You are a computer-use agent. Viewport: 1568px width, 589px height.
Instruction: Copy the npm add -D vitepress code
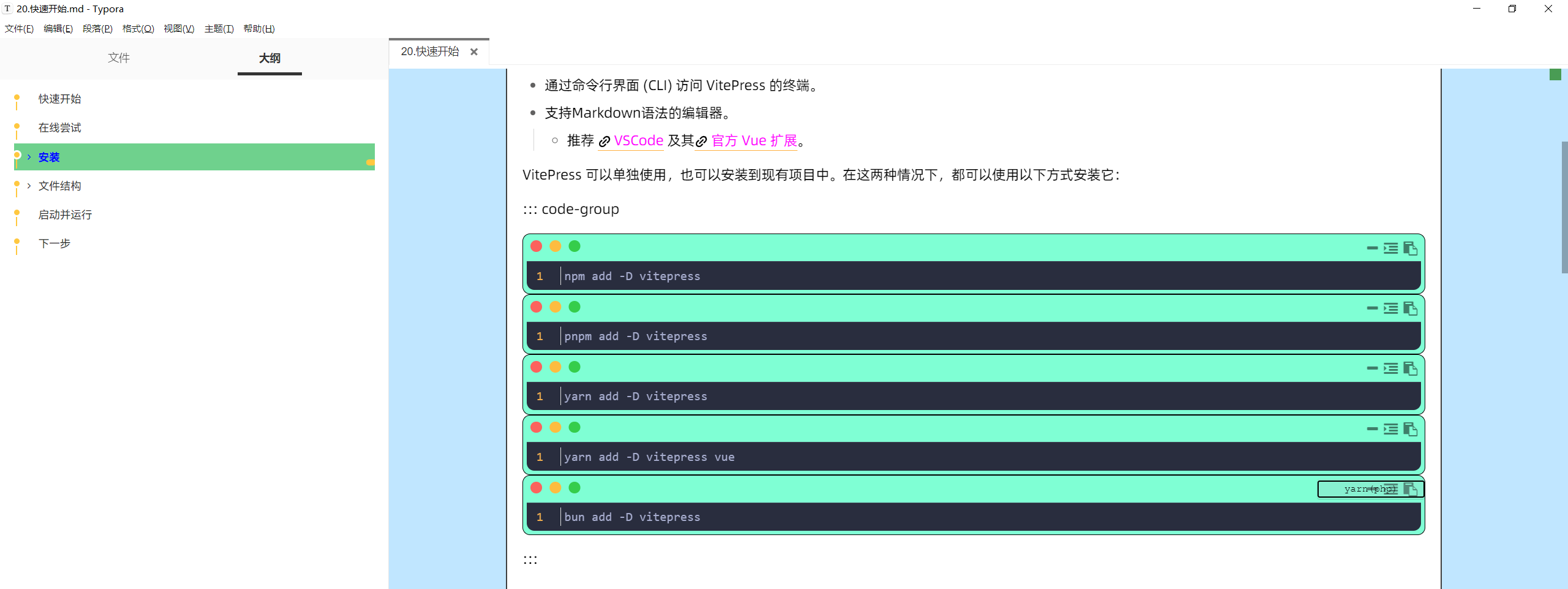point(1410,248)
